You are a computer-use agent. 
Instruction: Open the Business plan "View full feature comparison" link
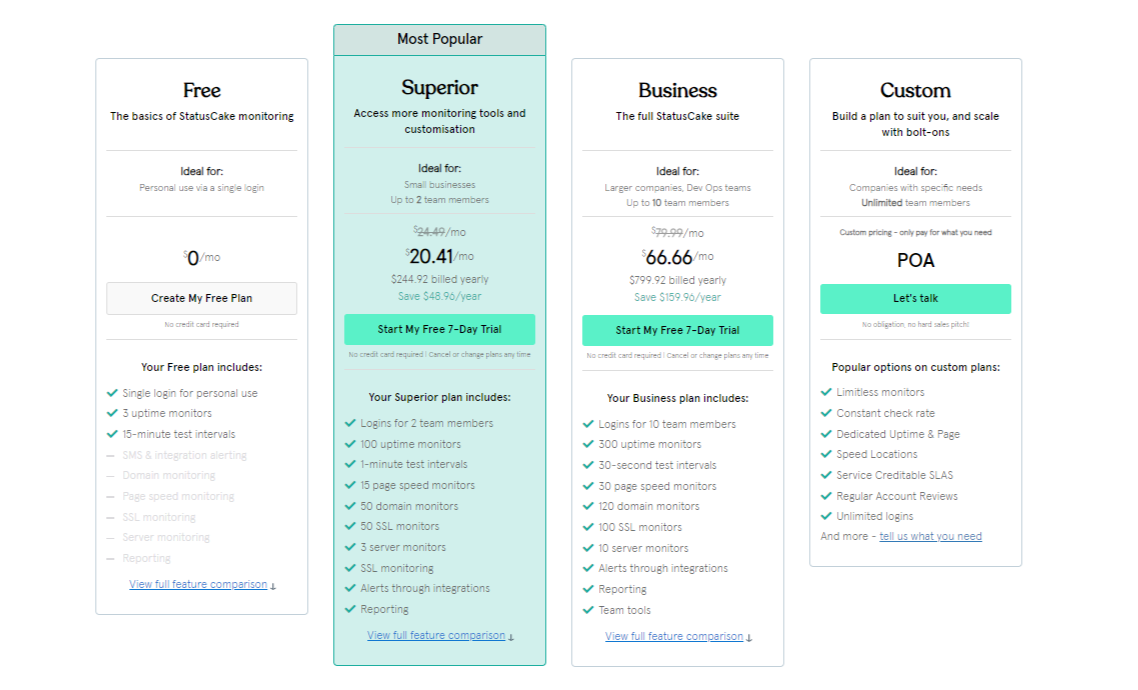pos(674,636)
